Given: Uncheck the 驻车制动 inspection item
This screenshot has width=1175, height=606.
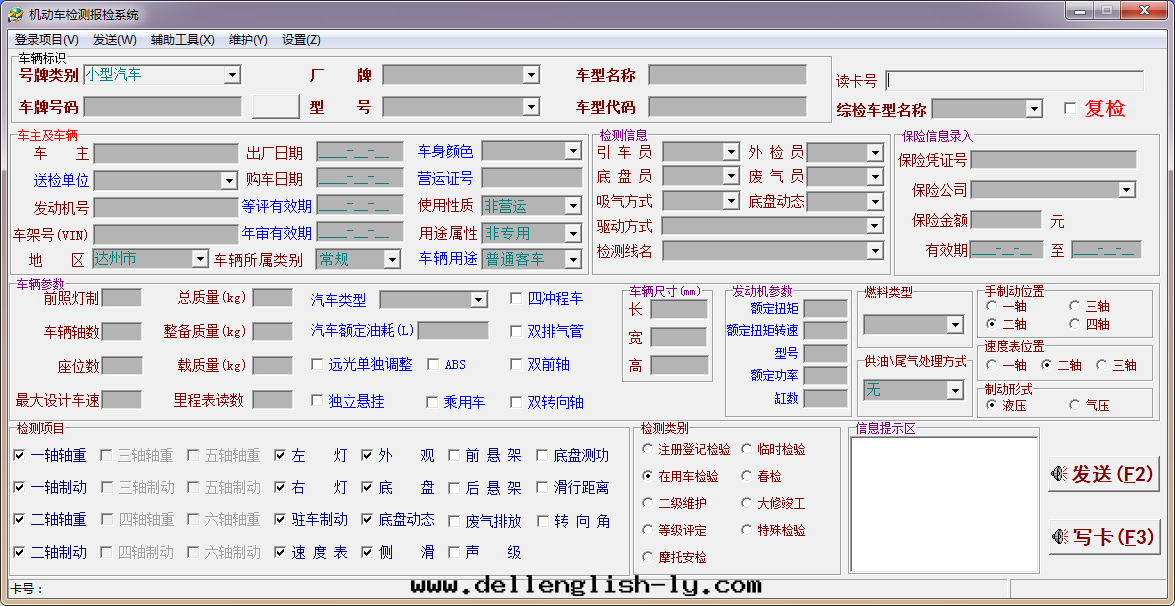Looking at the screenshot, I should [x=281, y=520].
